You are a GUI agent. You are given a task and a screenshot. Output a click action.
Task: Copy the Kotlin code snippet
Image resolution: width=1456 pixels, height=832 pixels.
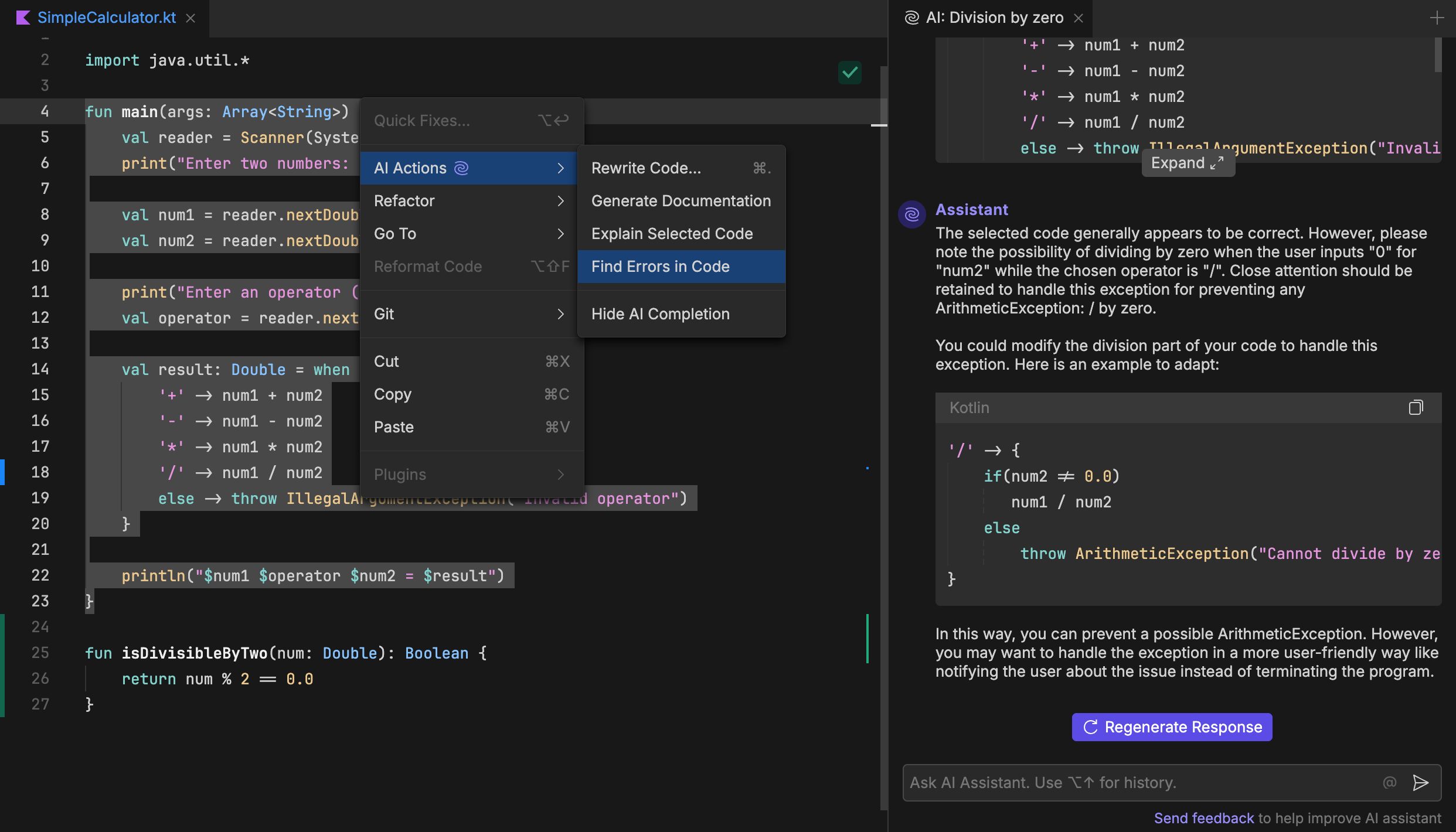click(1416, 407)
